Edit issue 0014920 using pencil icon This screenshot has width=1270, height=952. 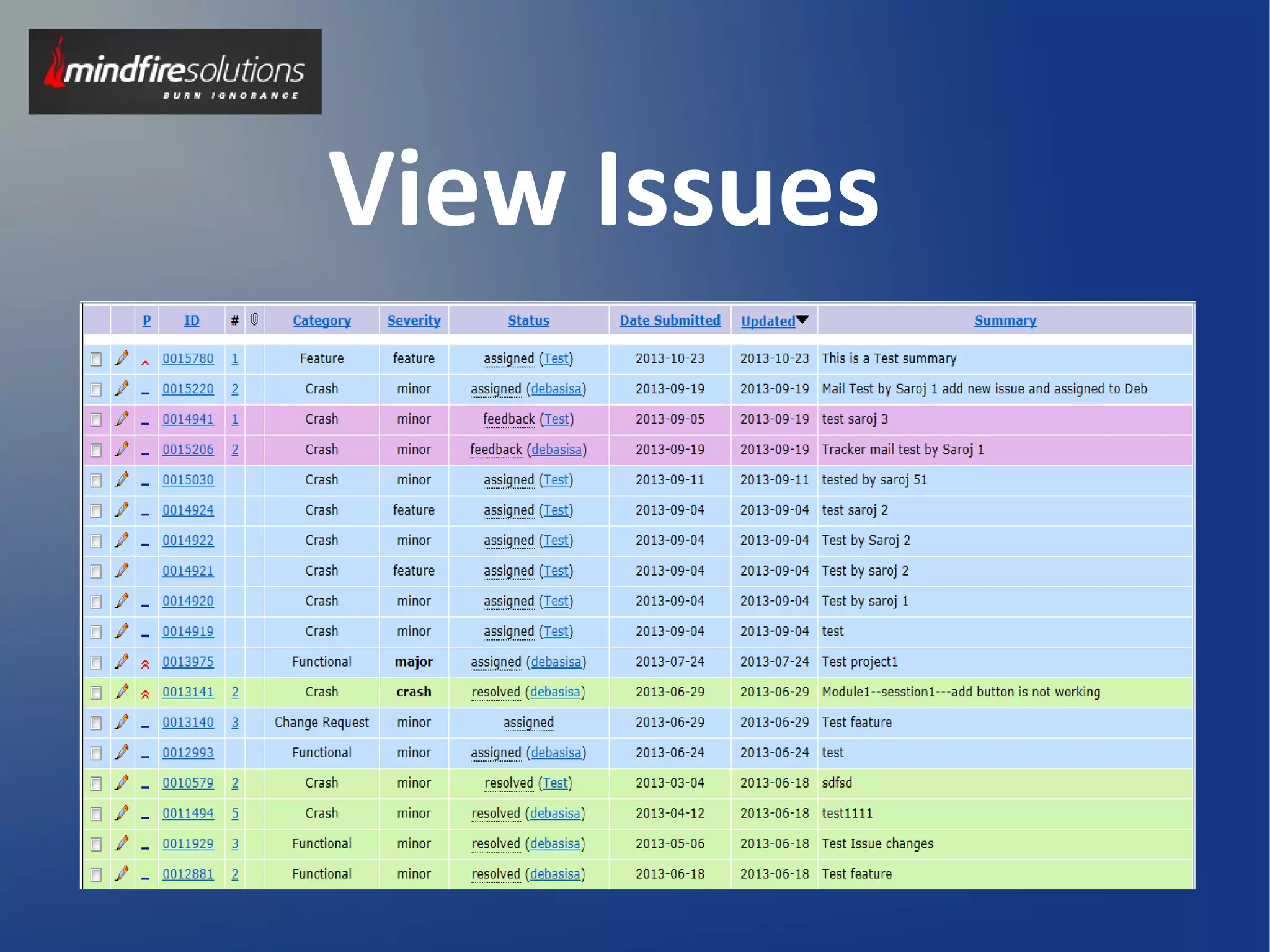[x=122, y=602]
